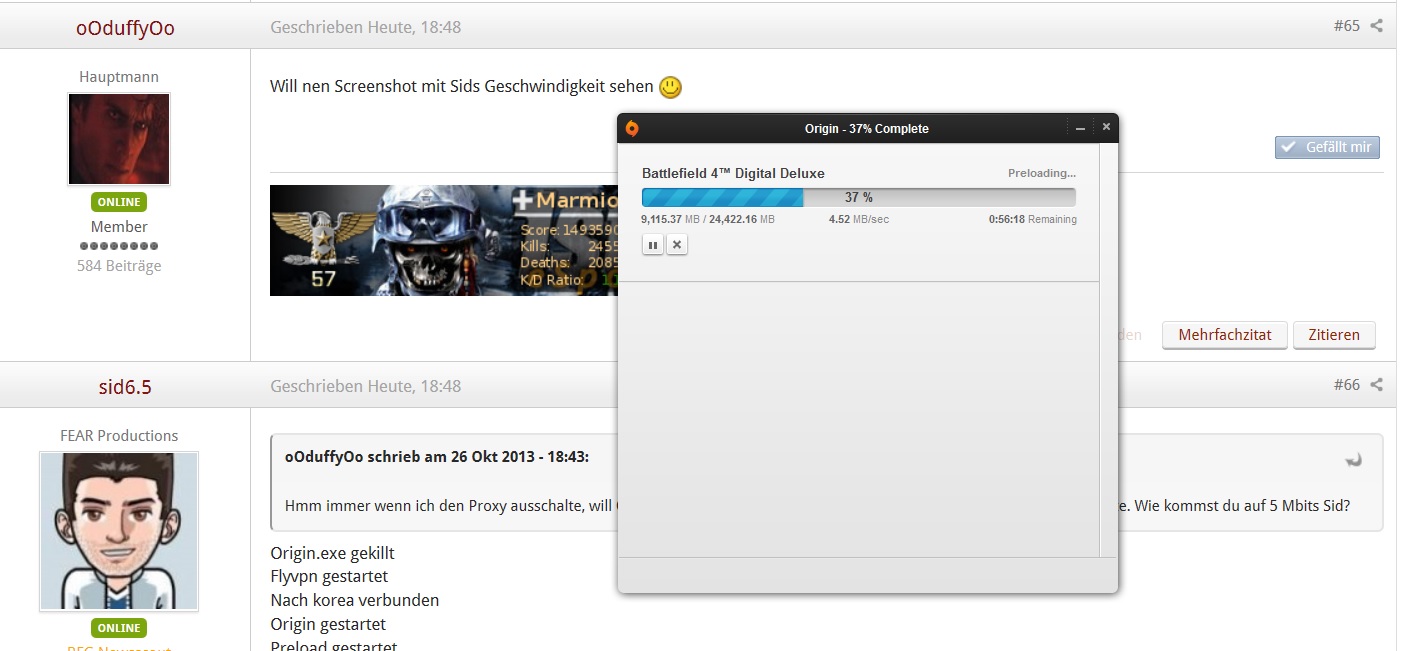Screen dimensions: 1401x651
Task: Open sid6.5's profile name link
Action: pos(125,386)
